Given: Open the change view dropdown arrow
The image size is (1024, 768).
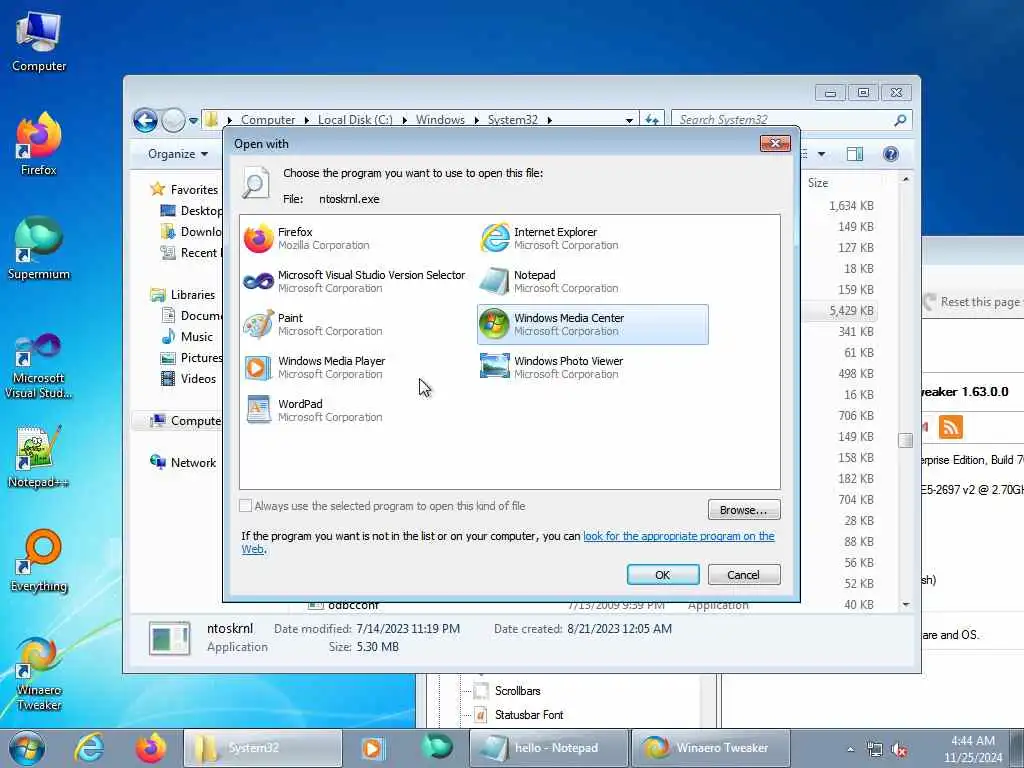Looking at the screenshot, I should 822,154.
